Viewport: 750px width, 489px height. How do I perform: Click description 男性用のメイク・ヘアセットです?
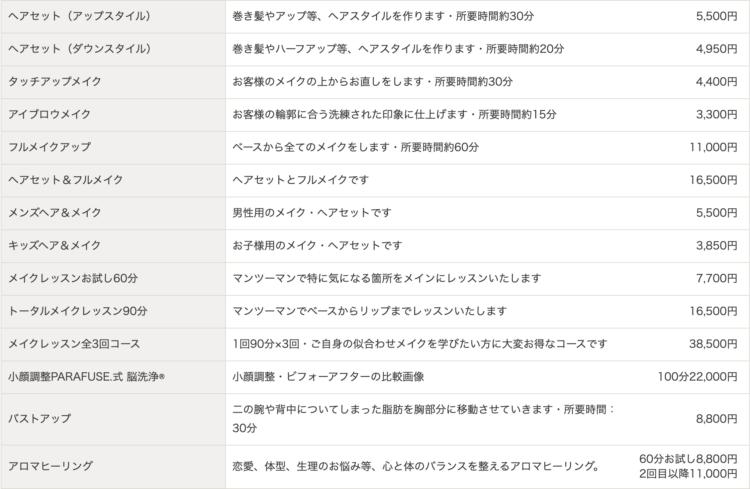pyautogui.click(x=312, y=213)
